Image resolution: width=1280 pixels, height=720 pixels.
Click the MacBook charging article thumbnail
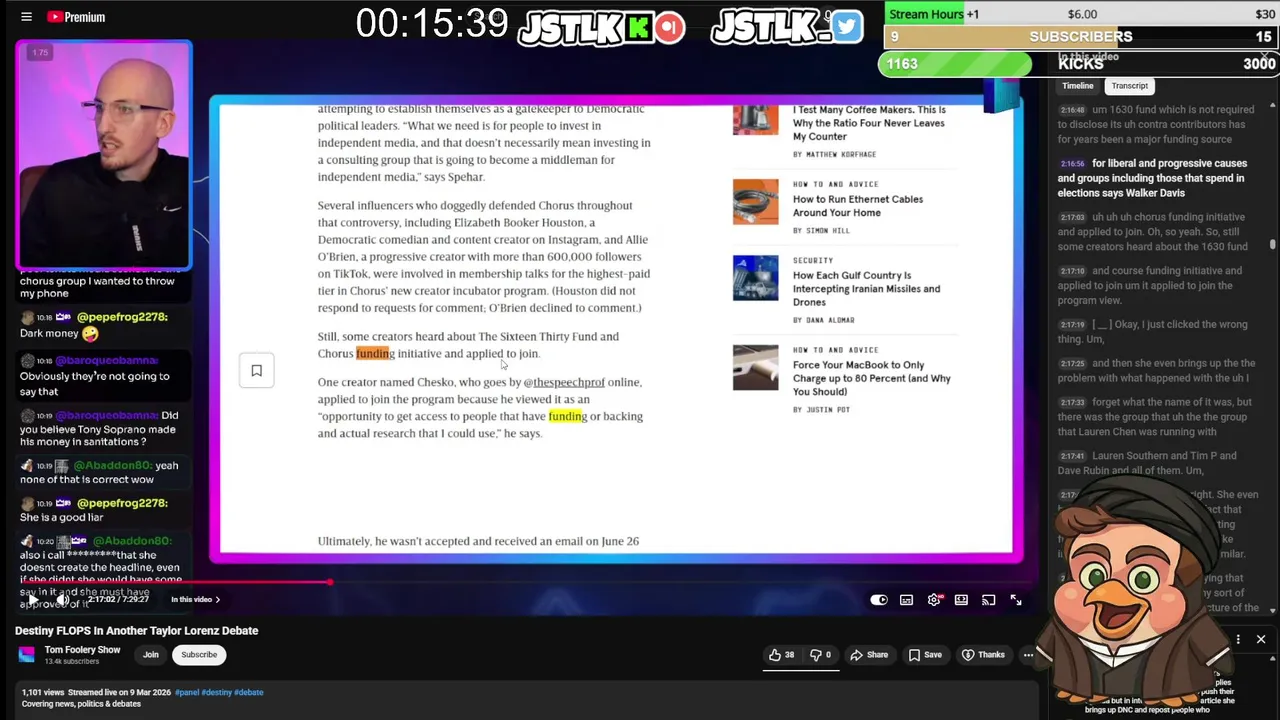click(755, 367)
